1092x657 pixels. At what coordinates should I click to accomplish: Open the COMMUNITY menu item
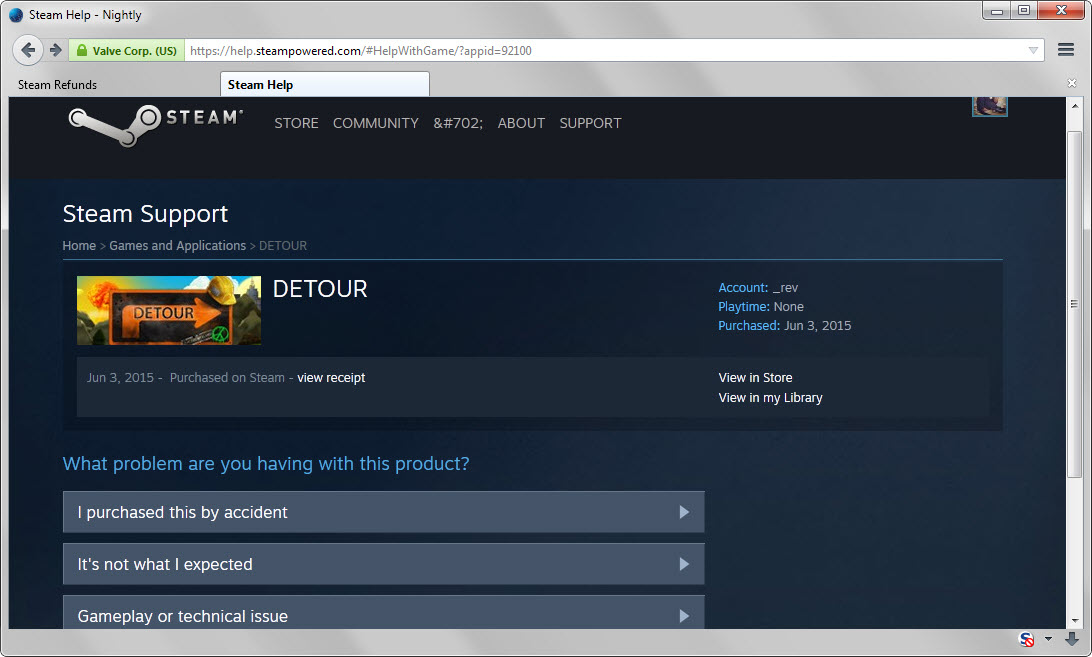pyautogui.click(x=375, y=123)
